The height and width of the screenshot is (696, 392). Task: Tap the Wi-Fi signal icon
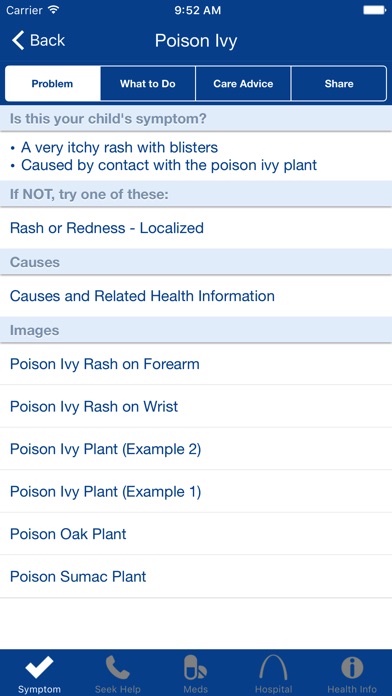point(54,10)
